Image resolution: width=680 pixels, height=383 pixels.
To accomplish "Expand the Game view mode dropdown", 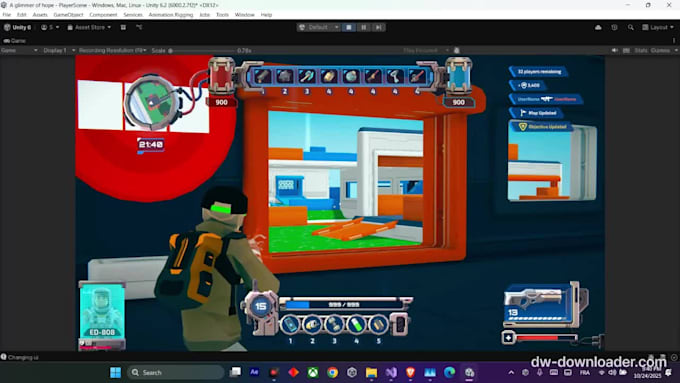I will click(19, 50).
